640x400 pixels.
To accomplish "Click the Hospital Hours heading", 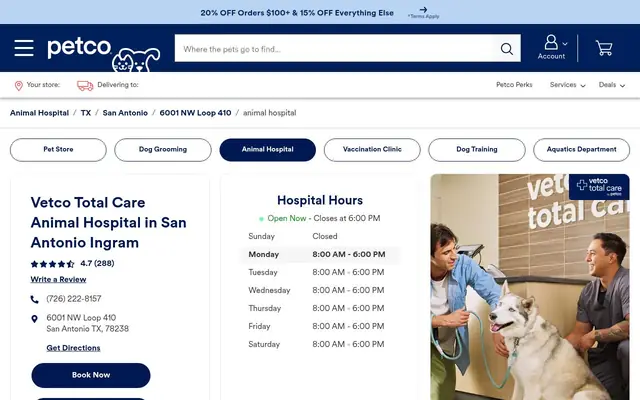I will 320,200.
